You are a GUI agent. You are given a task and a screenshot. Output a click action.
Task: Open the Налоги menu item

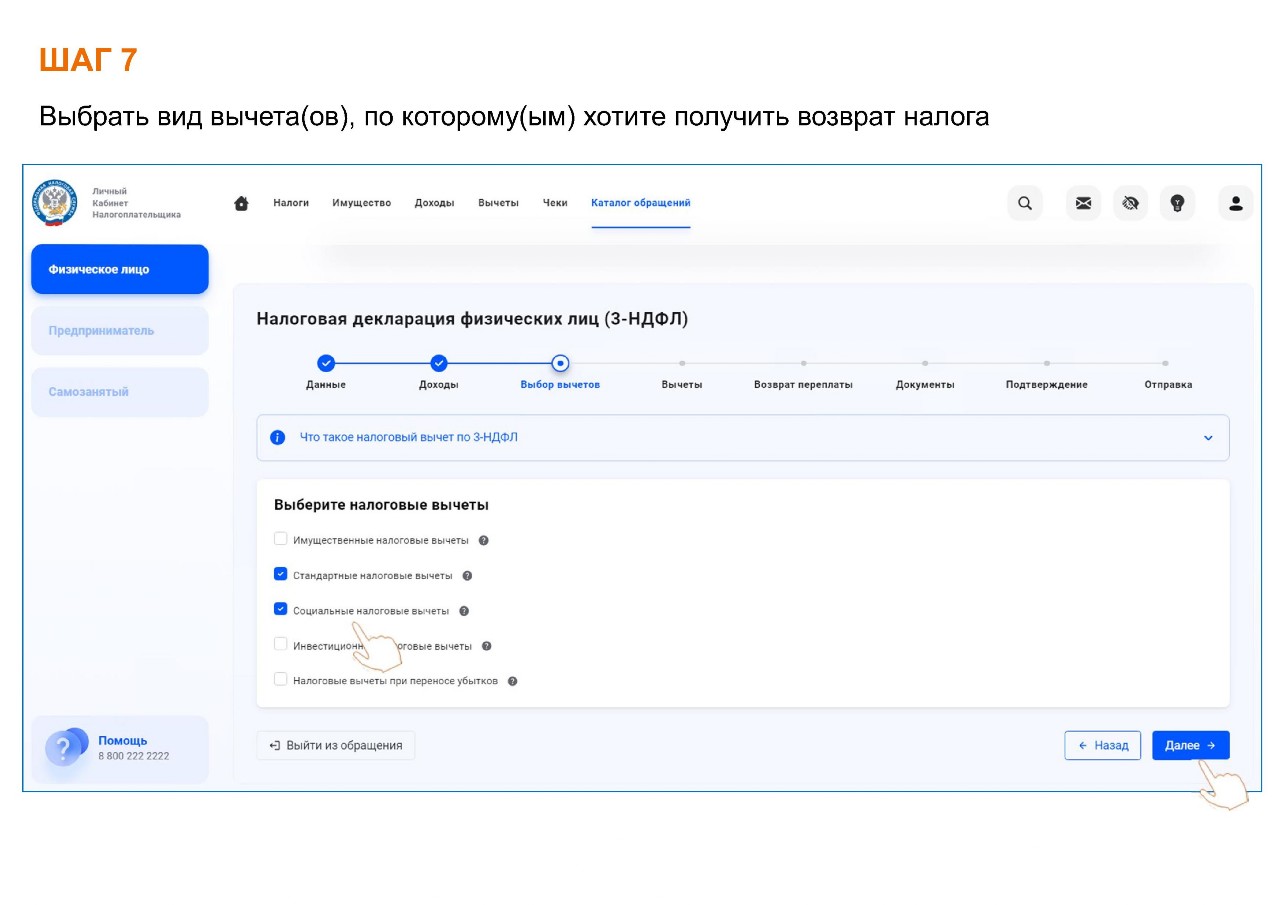[x=291, y=203]
